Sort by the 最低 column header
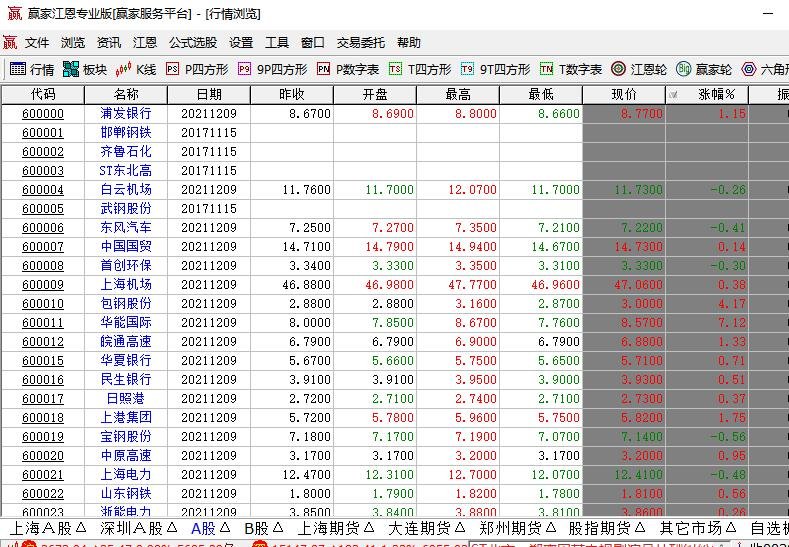Screen dimensions: 789x547 coord(541,95)
